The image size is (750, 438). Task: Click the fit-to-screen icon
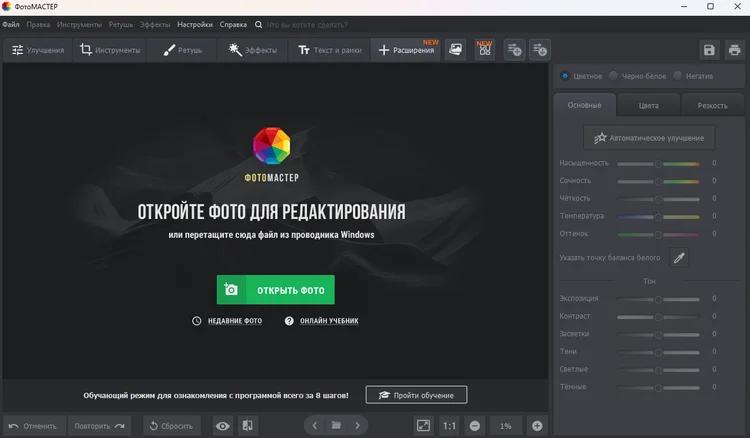coord(423,426)
